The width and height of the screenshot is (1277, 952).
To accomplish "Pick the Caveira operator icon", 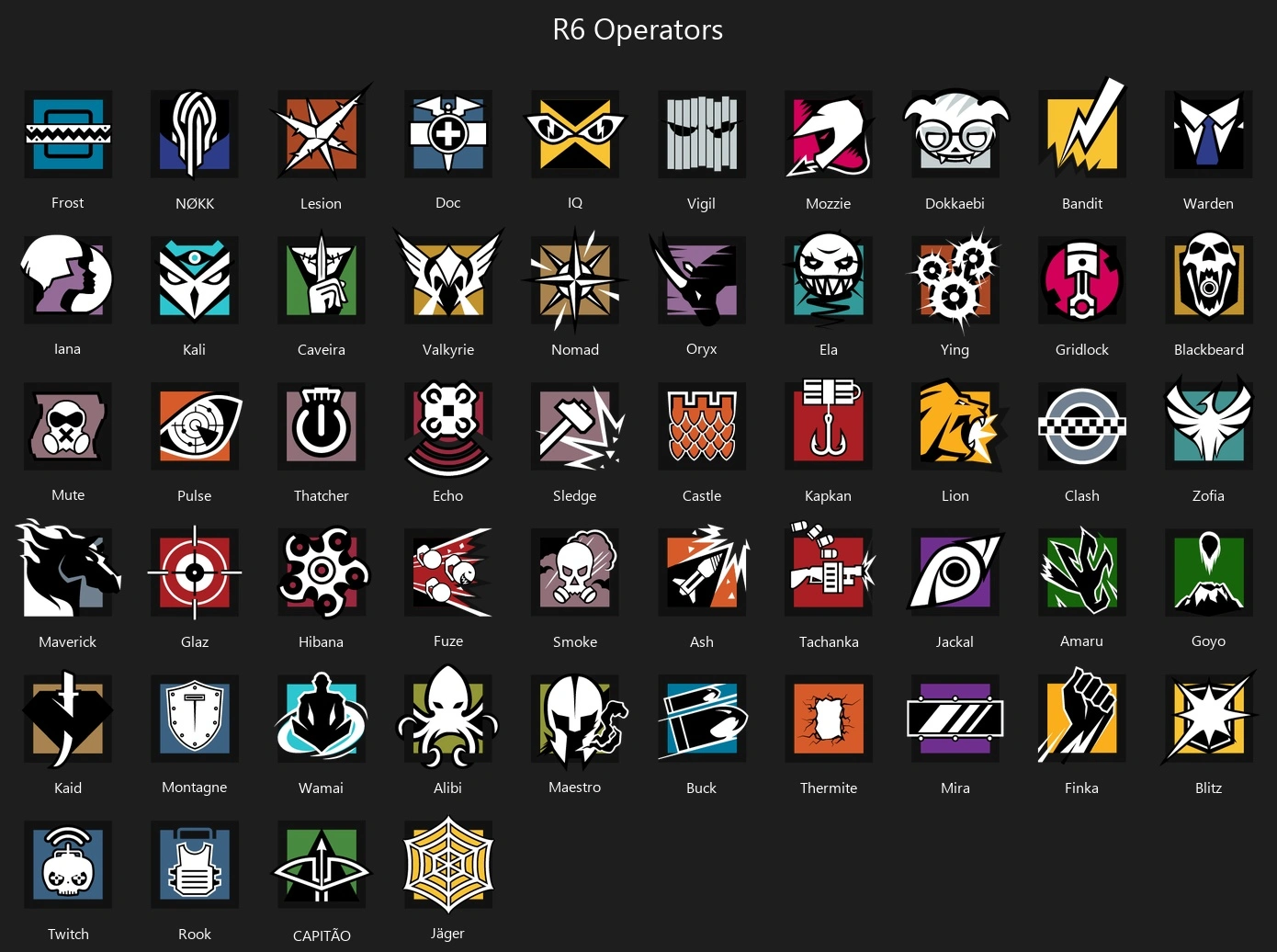I will tap(322, 279).
